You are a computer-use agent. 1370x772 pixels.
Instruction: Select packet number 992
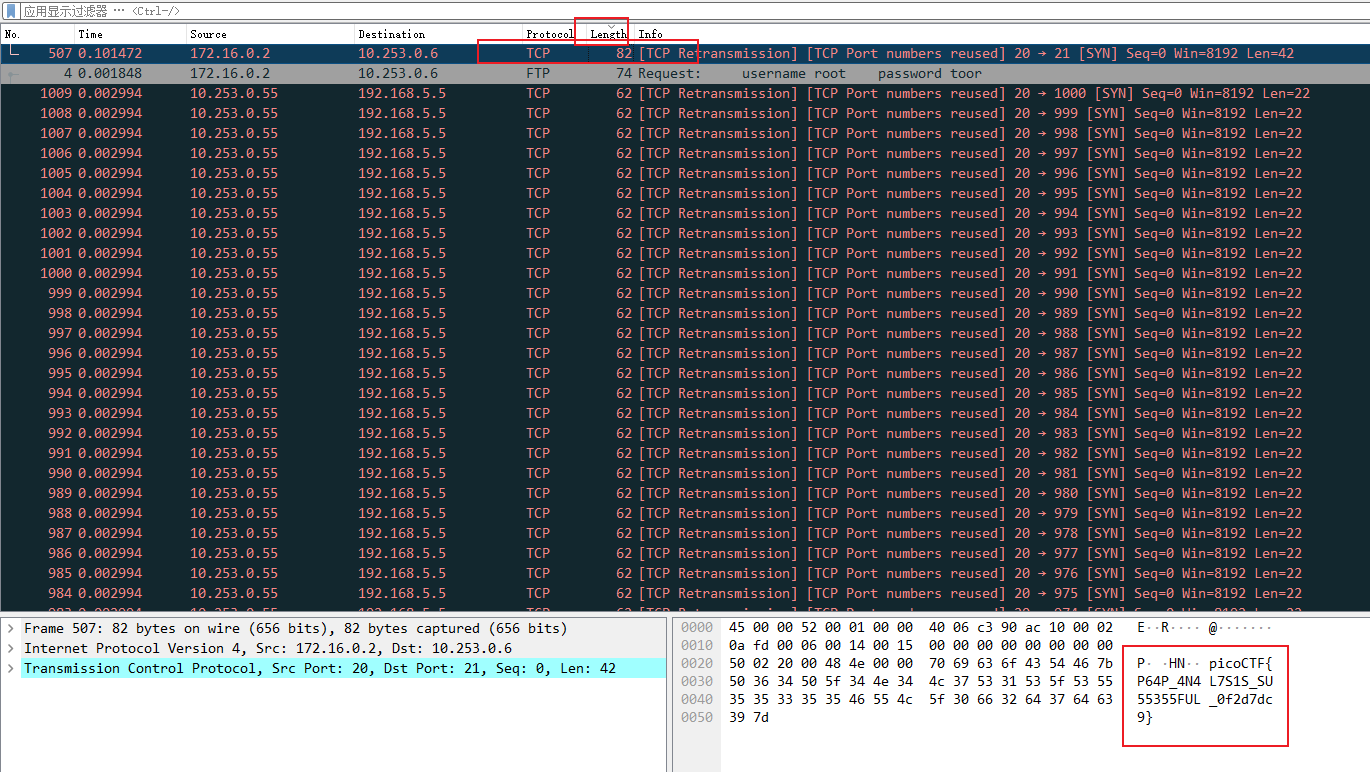[x=684, y=433]
